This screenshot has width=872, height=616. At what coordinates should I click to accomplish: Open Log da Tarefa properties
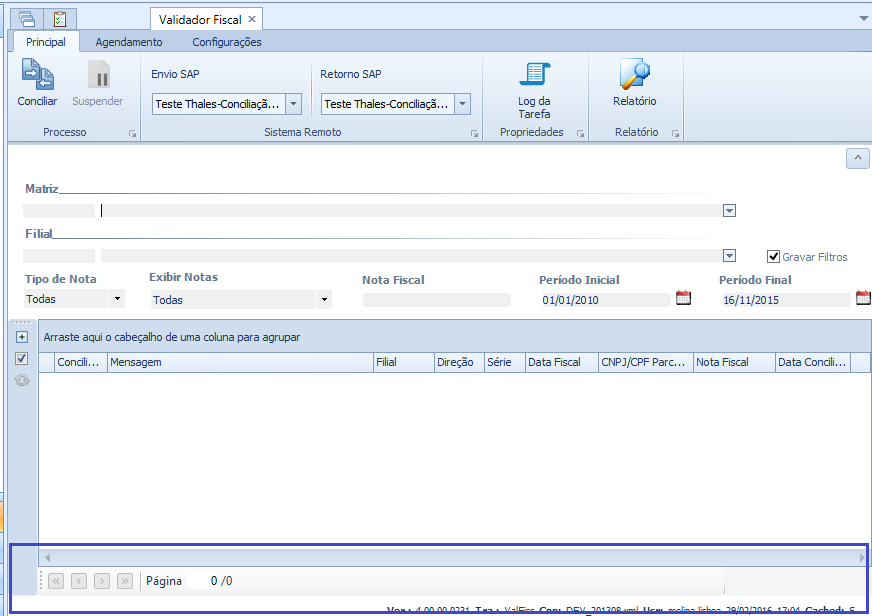pos(534,76)
